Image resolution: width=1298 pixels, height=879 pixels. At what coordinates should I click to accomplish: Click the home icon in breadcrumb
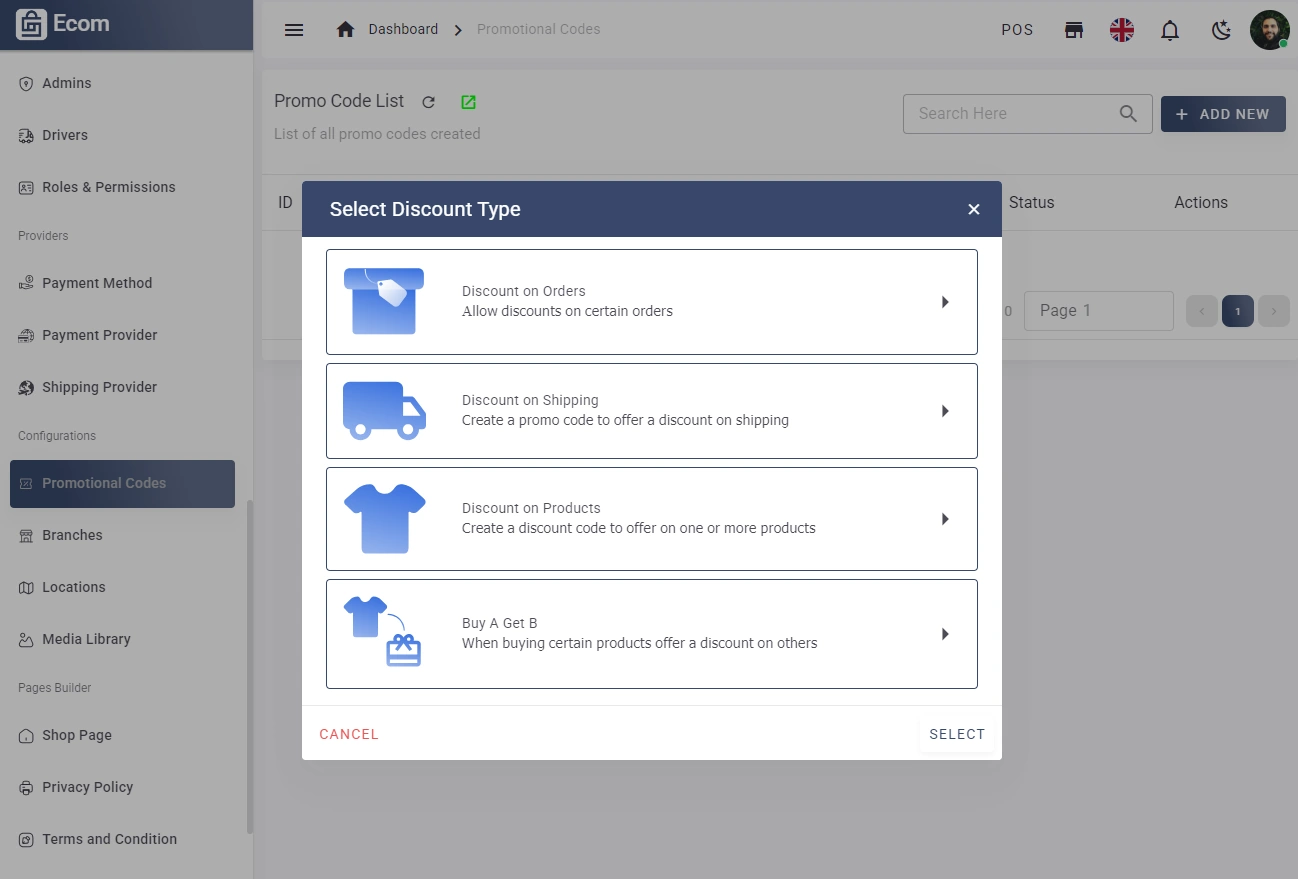[345, 30]
